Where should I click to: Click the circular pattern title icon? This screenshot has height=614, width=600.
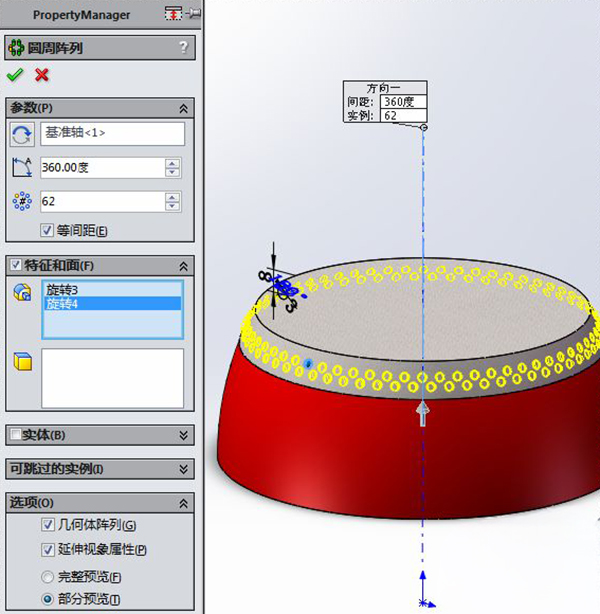point(16,48)
